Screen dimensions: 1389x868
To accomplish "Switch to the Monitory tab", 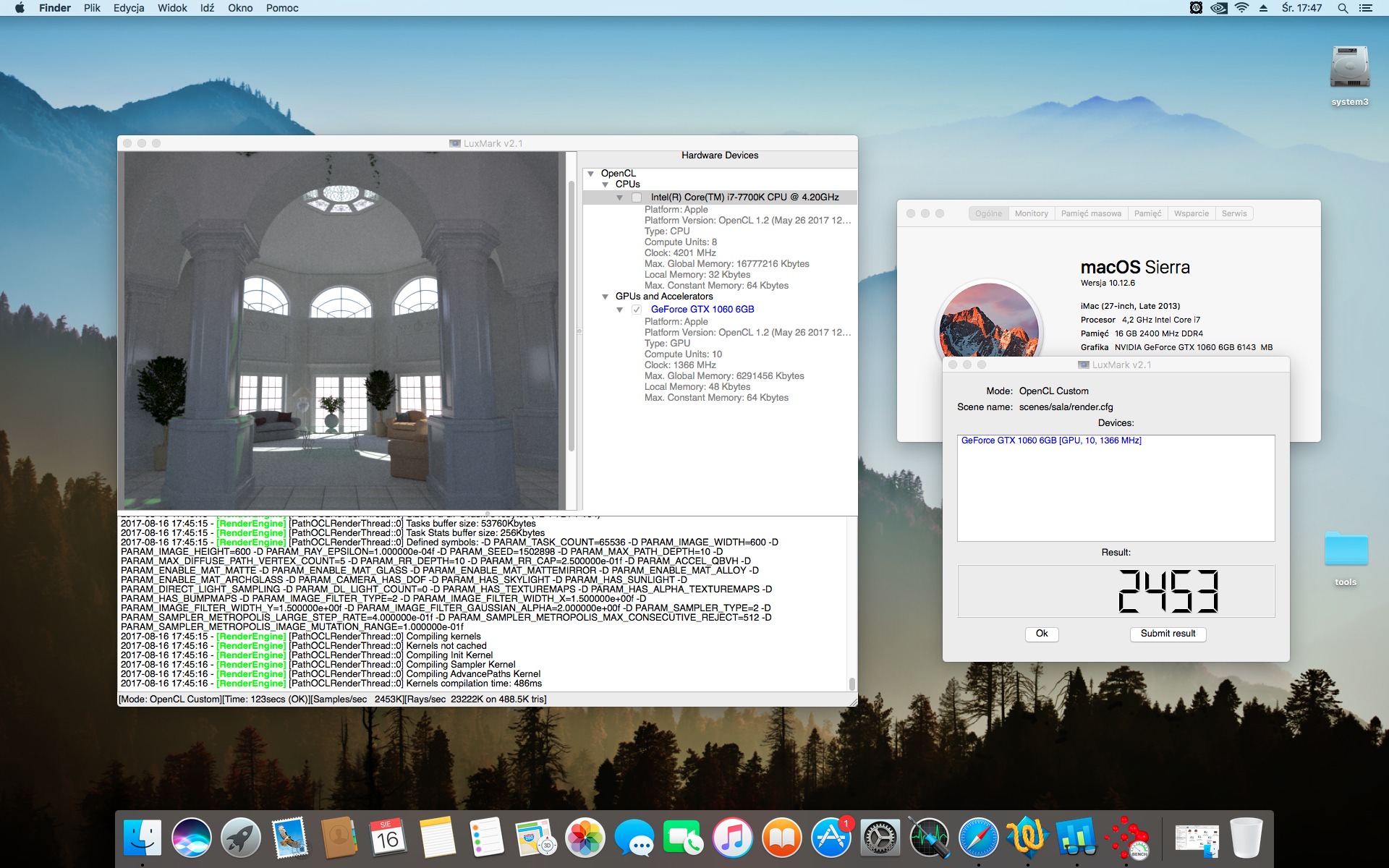I will click(1031, 213).
